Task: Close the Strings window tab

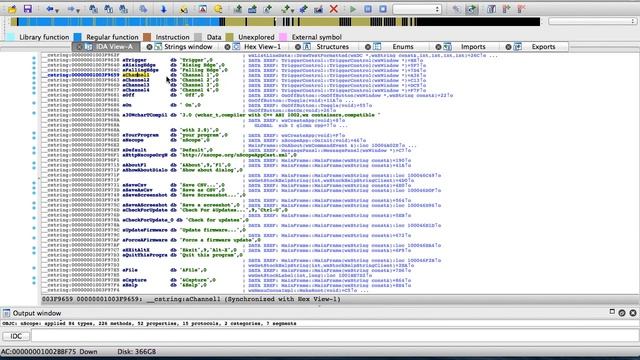Action: point(149,47)
